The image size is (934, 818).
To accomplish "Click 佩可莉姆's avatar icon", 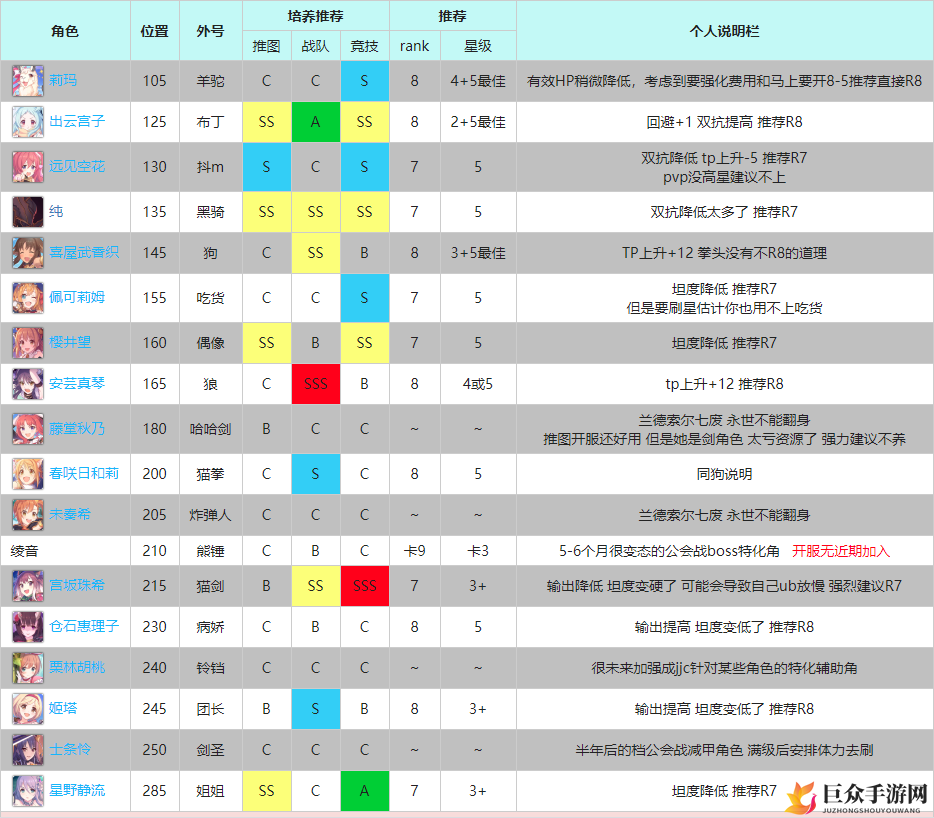I will click(x=28, y=298).
